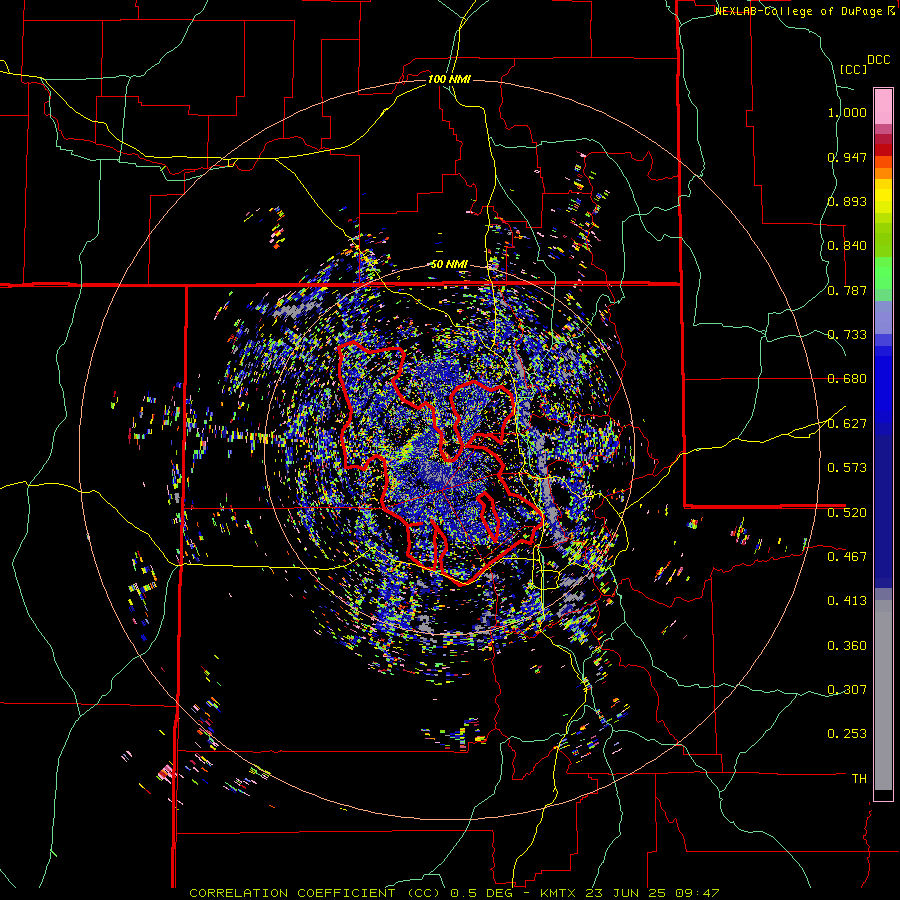The image size is (900, 900).
Task: Click the 0.413 legend value
Action: click(847, 601)
